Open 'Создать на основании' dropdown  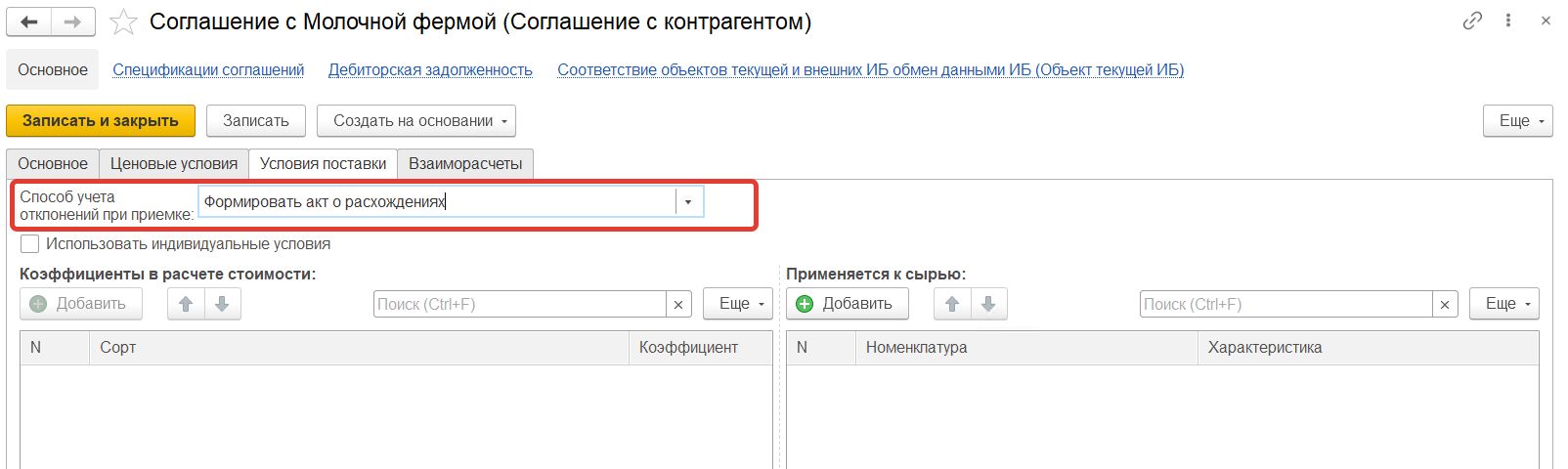[416, 121]
